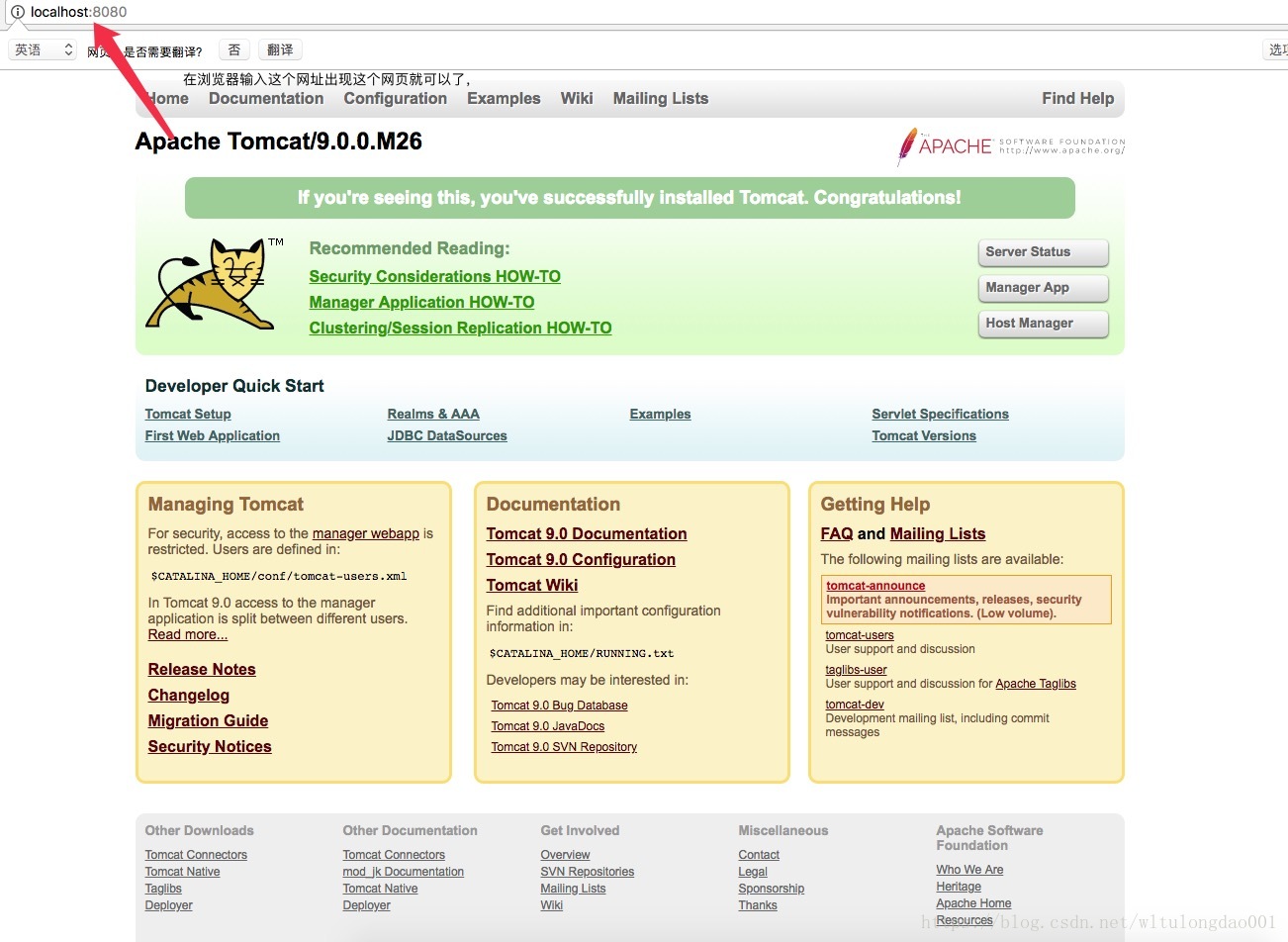1288x942 pixels.
Task: Open Tomcat Connectors under Other Downloads
Action: point(196,855)
